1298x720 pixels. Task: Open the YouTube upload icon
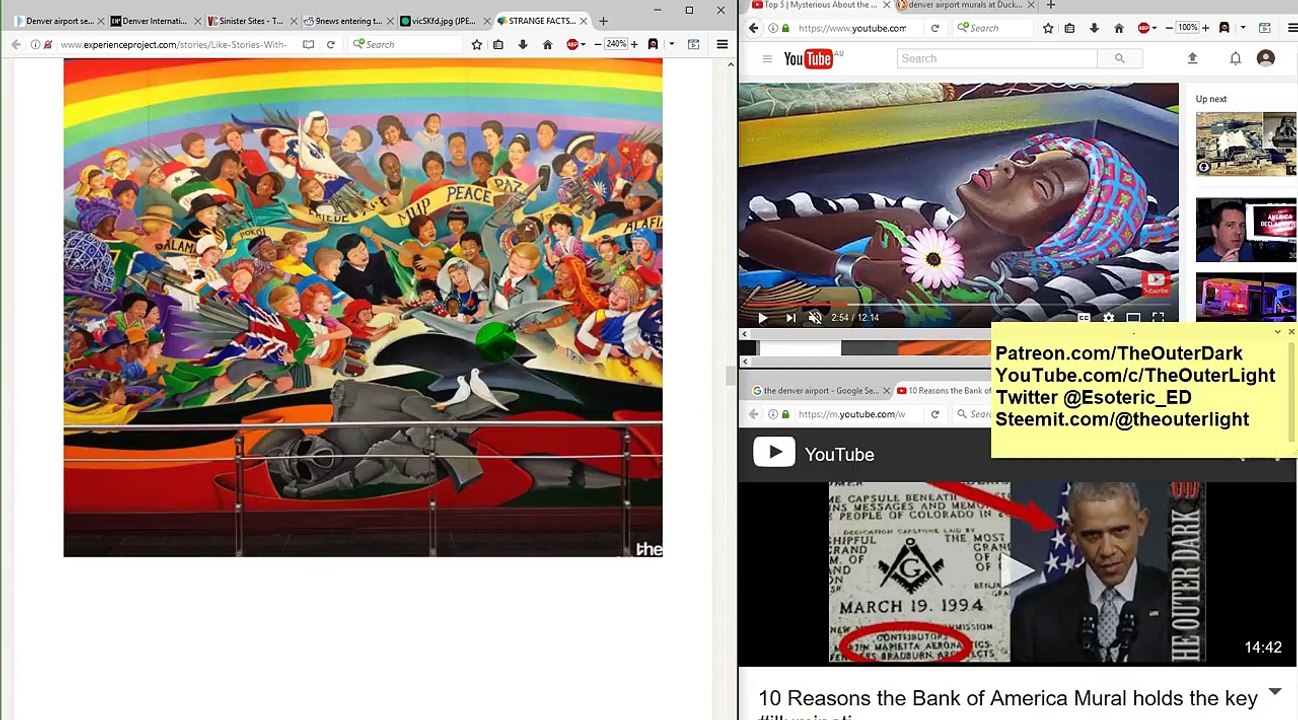tap(1192, 59)
